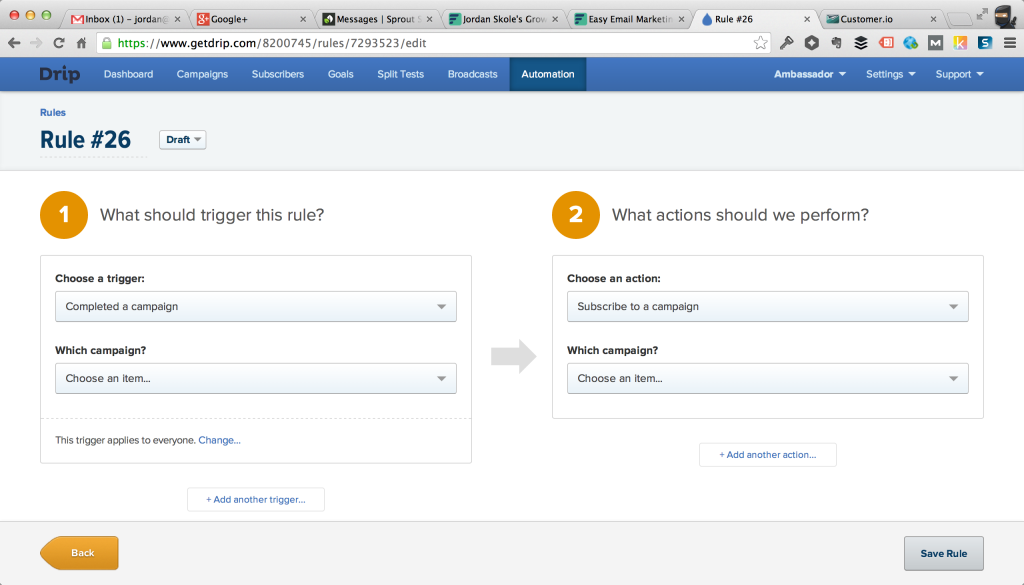Click the Drip logo

pos(60,74)
